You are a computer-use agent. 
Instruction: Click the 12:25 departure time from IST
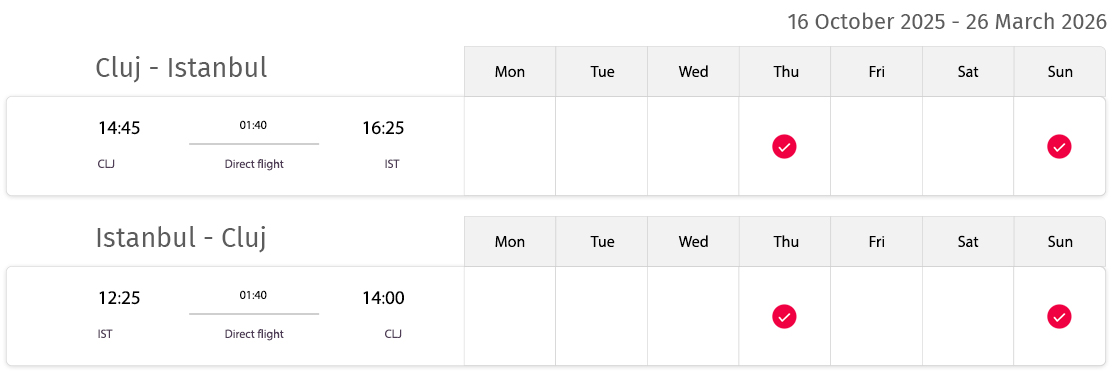click(x=119, y=298)
